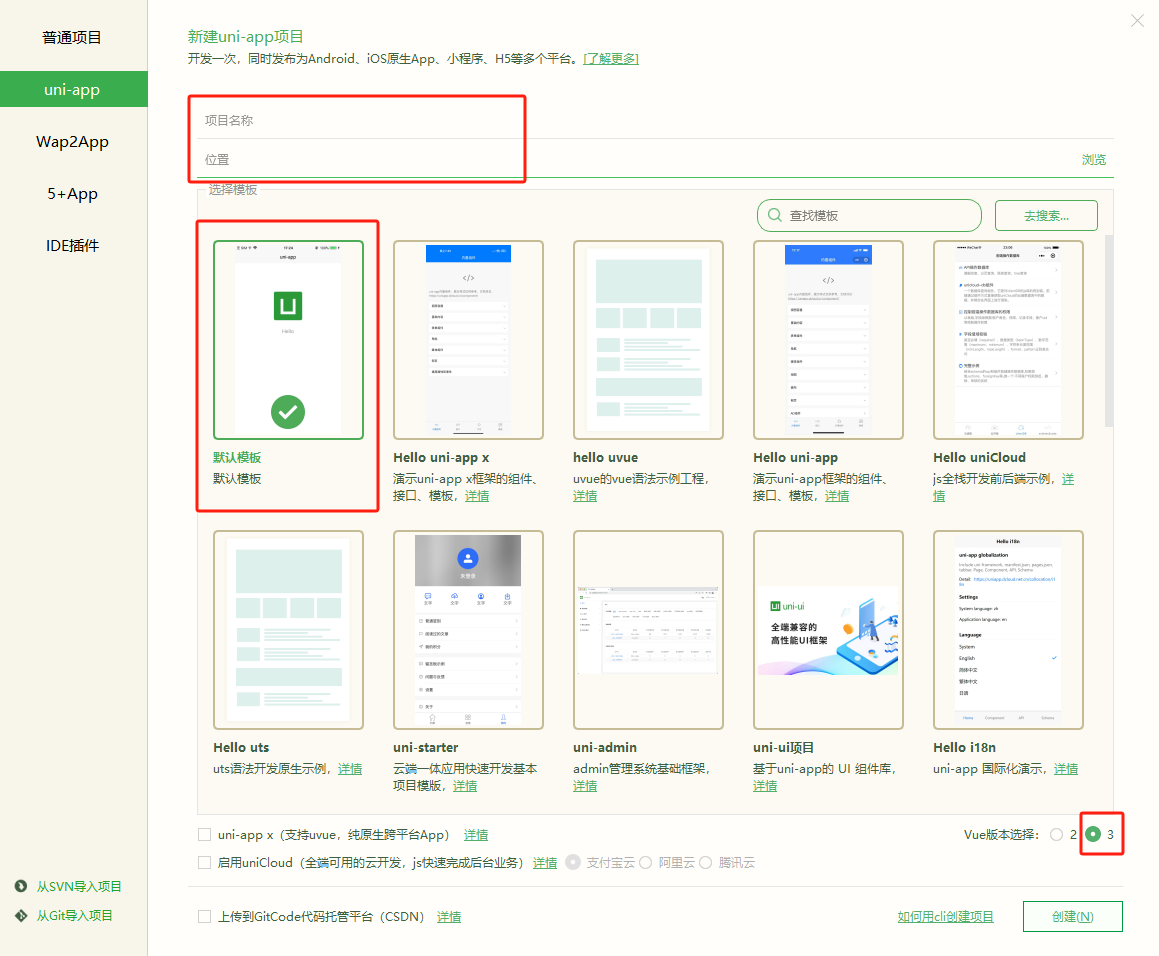
Task: Enable the uni-app x checkbox
Action: [205, 835]
